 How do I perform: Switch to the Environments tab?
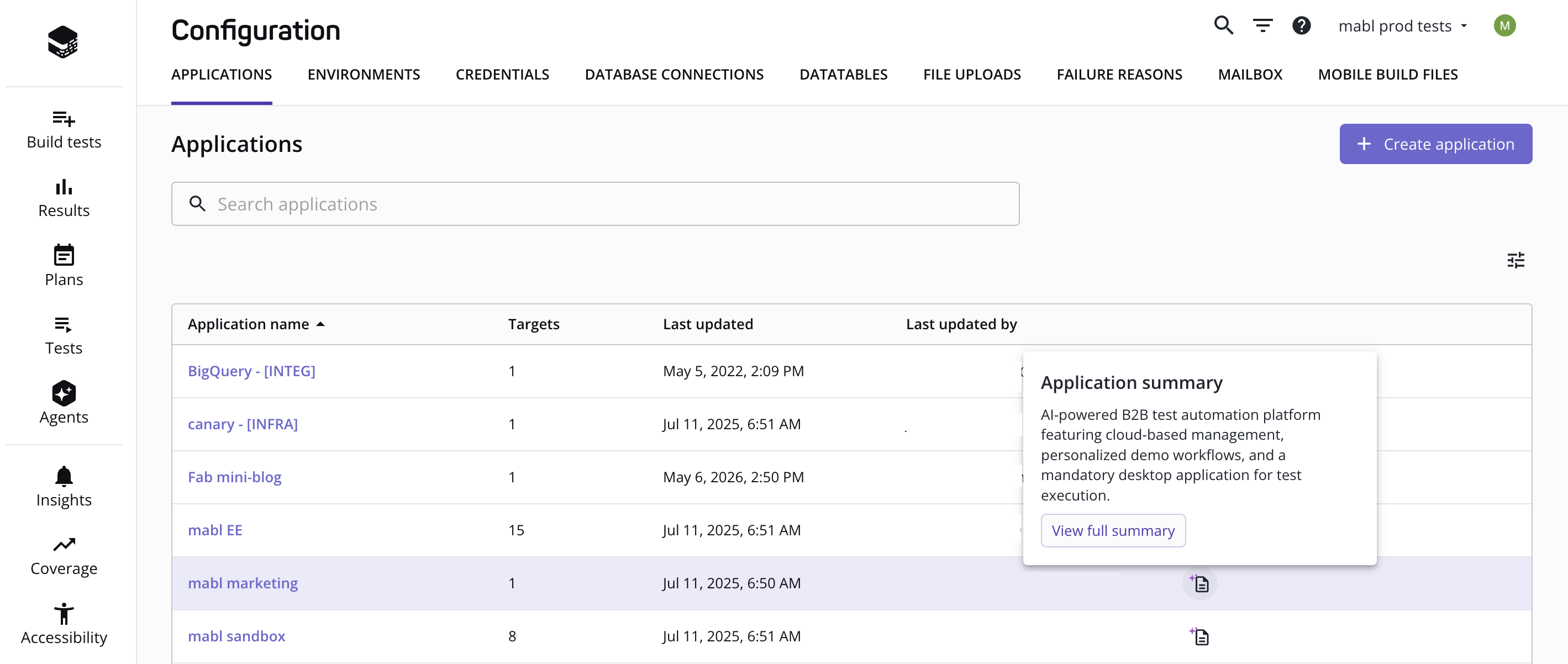coord(364,74)
